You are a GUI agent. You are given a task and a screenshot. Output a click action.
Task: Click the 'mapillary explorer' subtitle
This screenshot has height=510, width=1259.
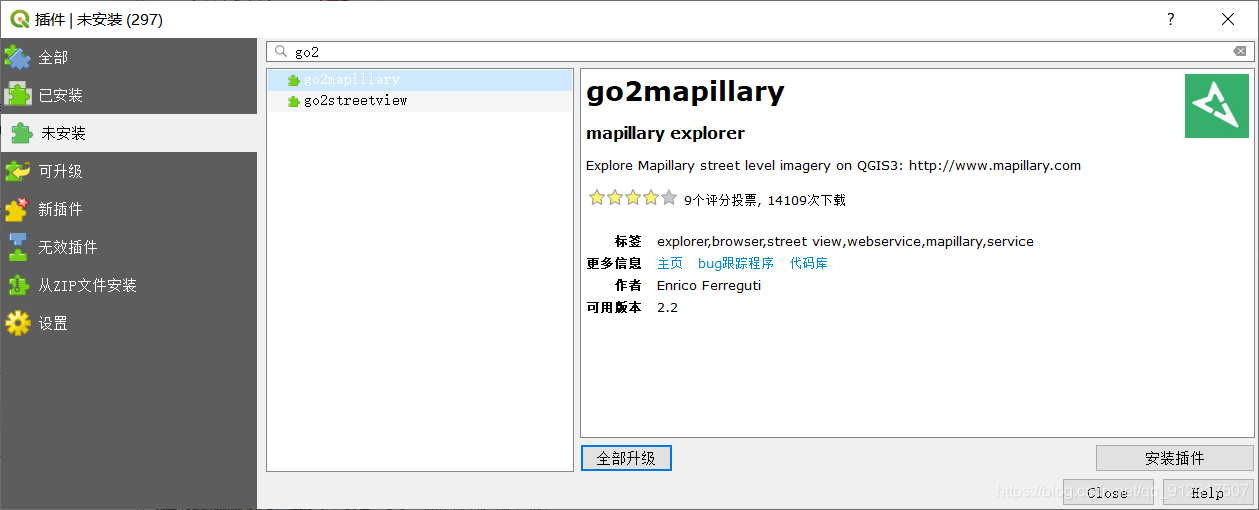[665, 133]
